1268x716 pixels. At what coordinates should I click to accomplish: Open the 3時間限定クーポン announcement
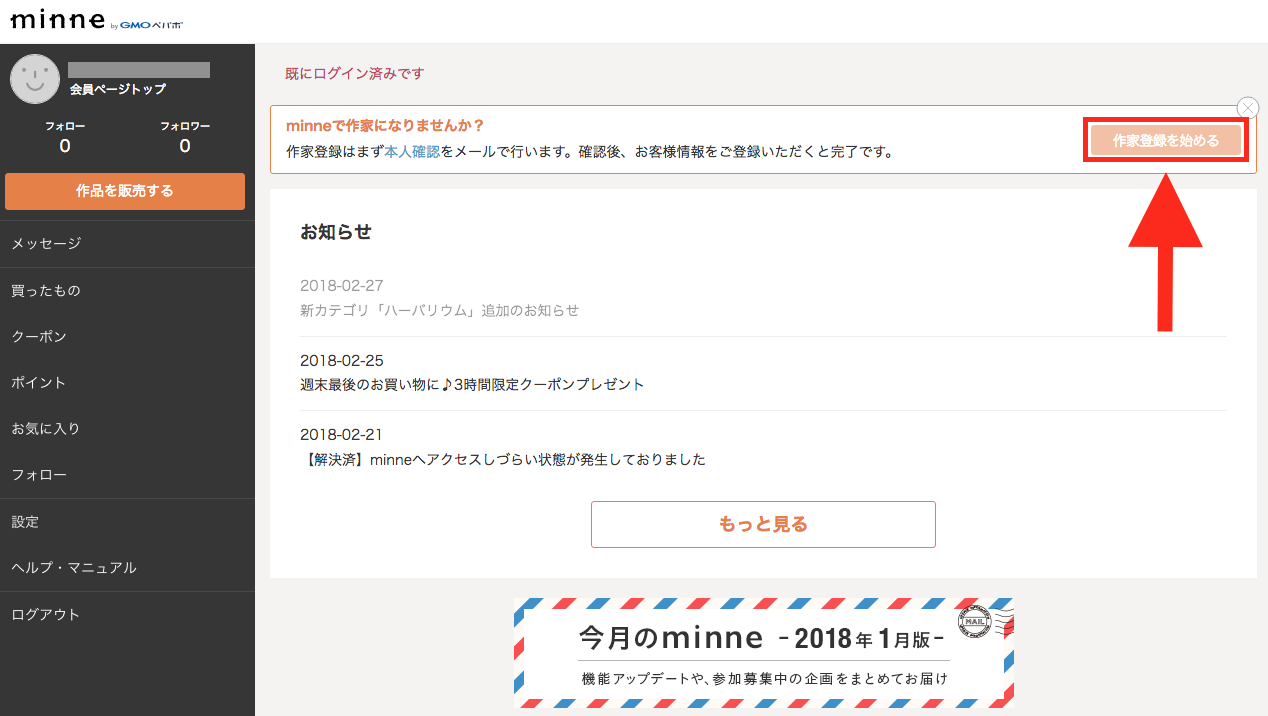click(x=472, y=384)
